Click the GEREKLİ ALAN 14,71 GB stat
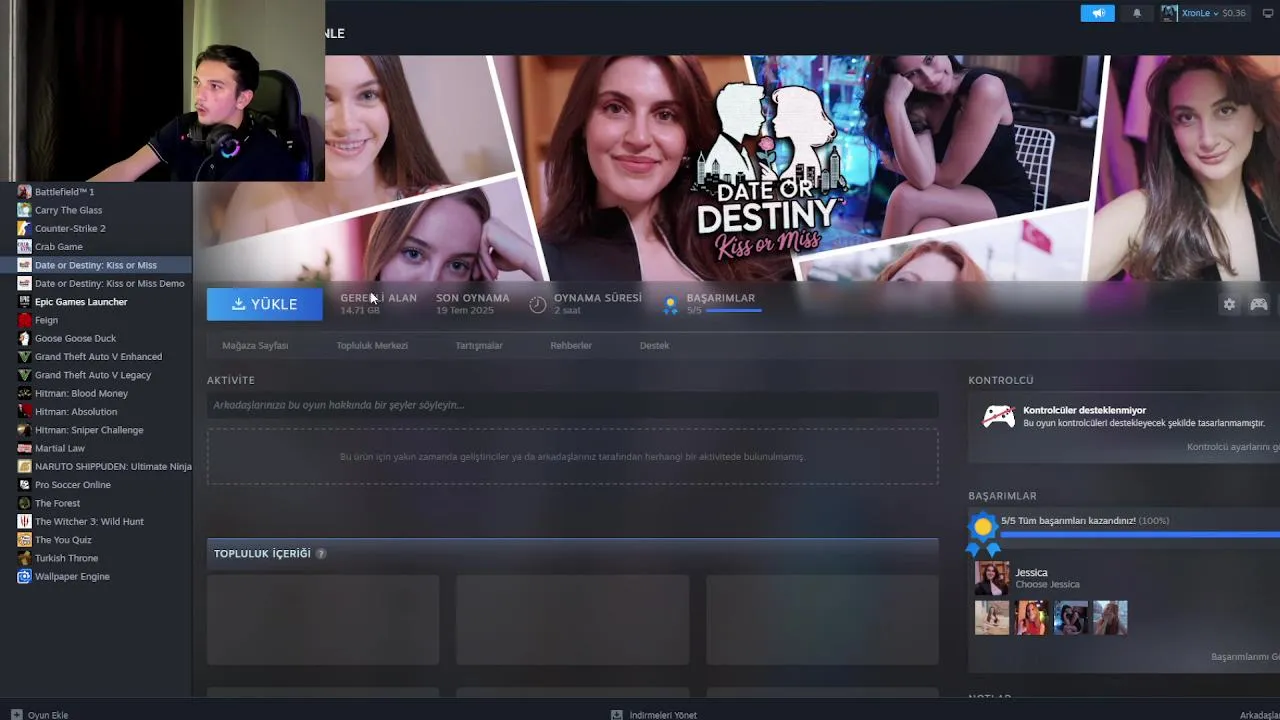The image size is (1280, 720). click(378, 304)
